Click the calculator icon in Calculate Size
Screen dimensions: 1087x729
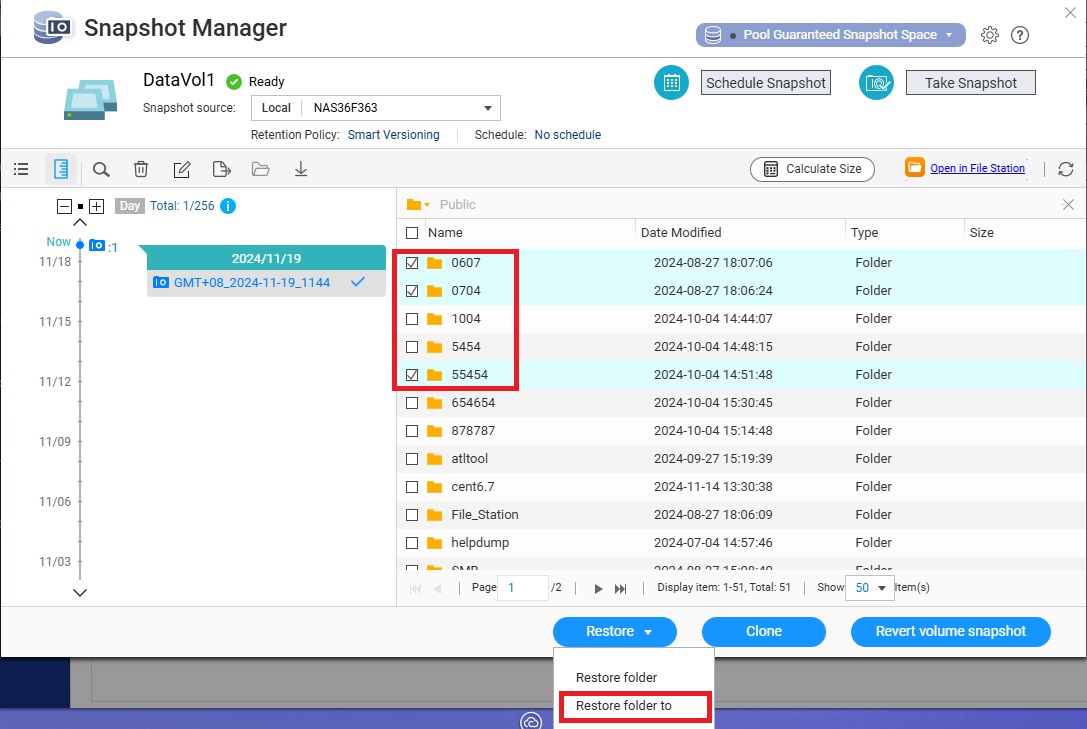tap(771, 169)
